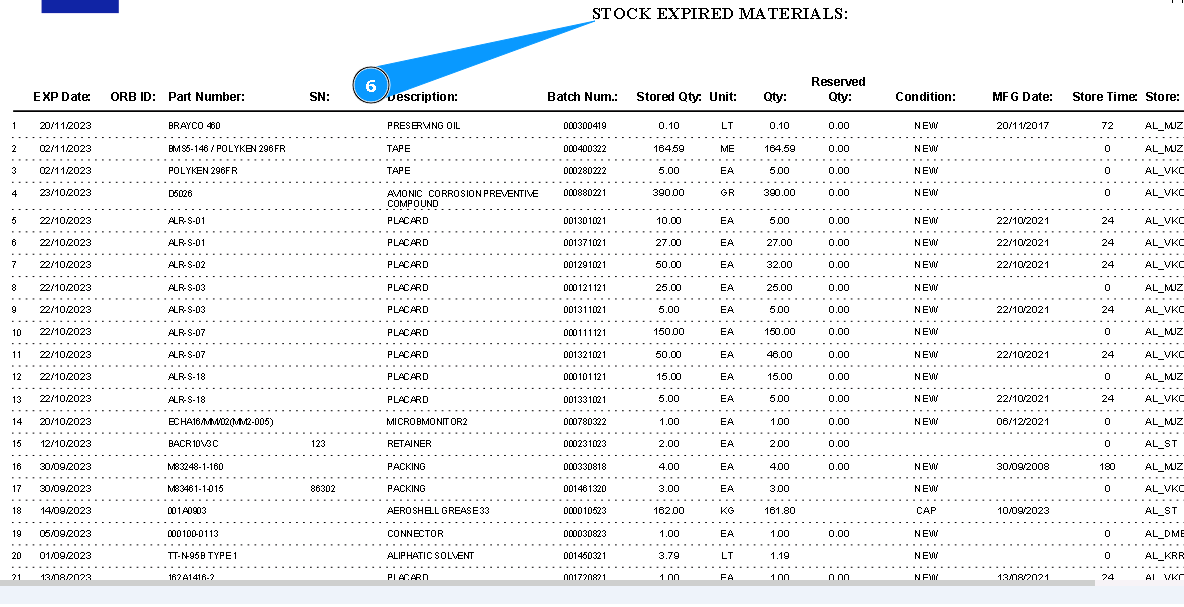This screenshot has height=607, width=1184.
Task: Click the PRESERVING OIL description
Action: (x=423, y=126)
